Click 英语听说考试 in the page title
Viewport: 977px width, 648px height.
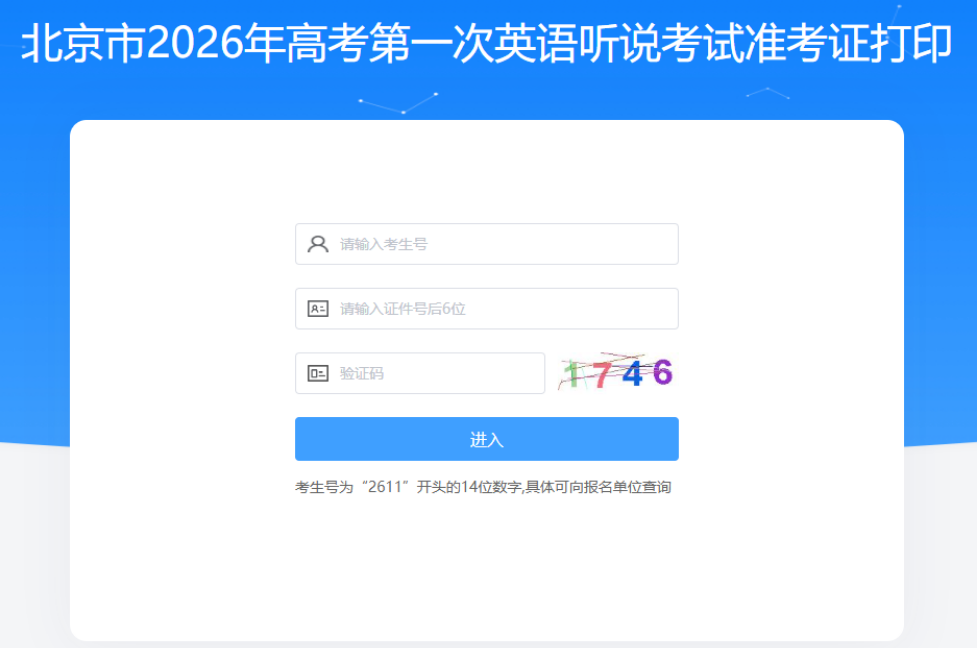pyautogui.click(x=578, y=43)
